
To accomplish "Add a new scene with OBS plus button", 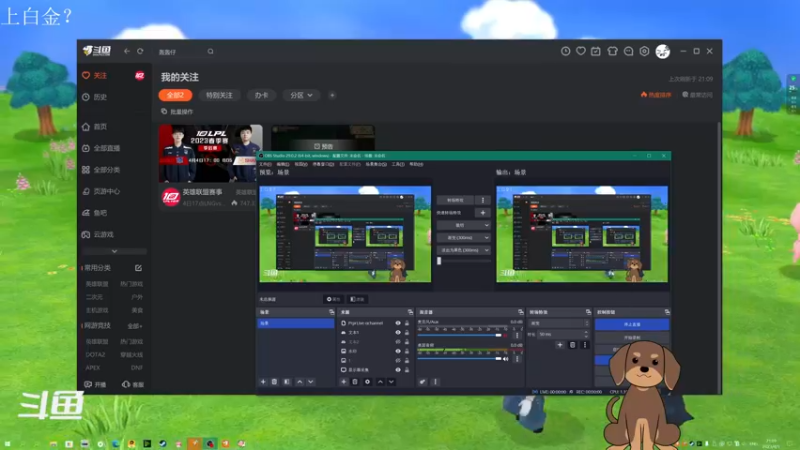I will (x=263, y=382).
